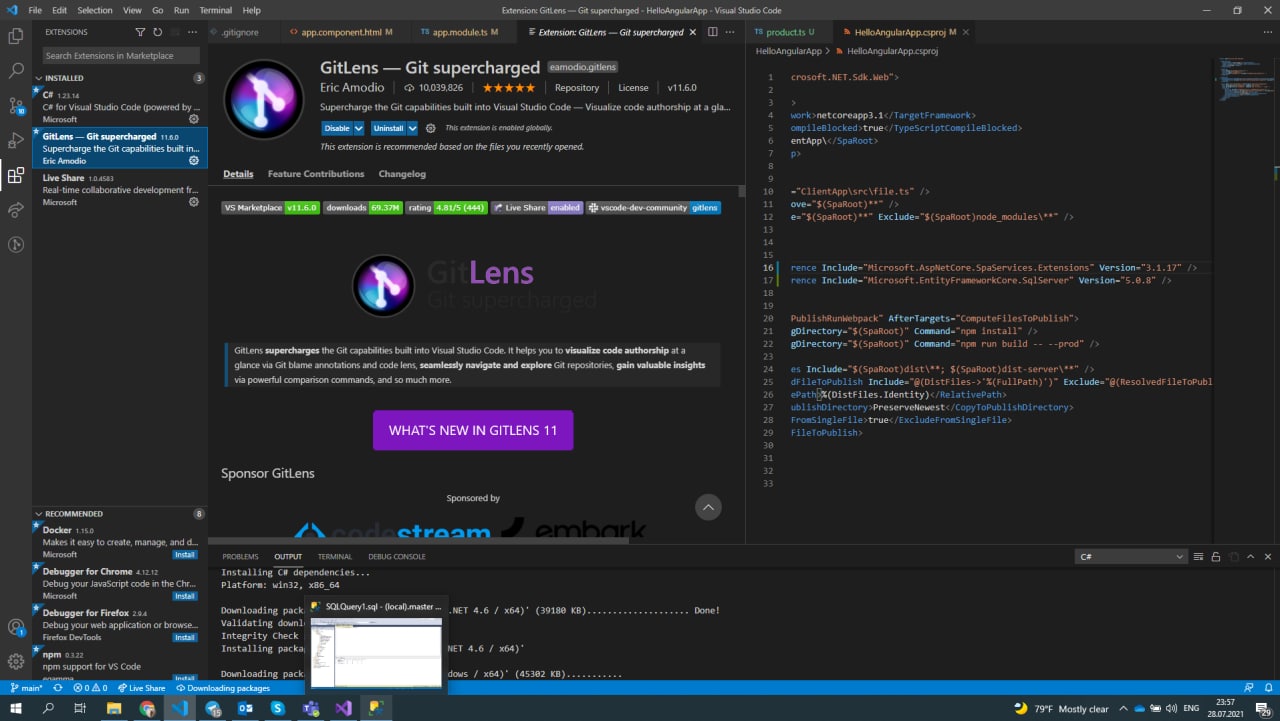Open the Selection menu
This screenshot has height=721, width=1280.
tap(95, 10)
